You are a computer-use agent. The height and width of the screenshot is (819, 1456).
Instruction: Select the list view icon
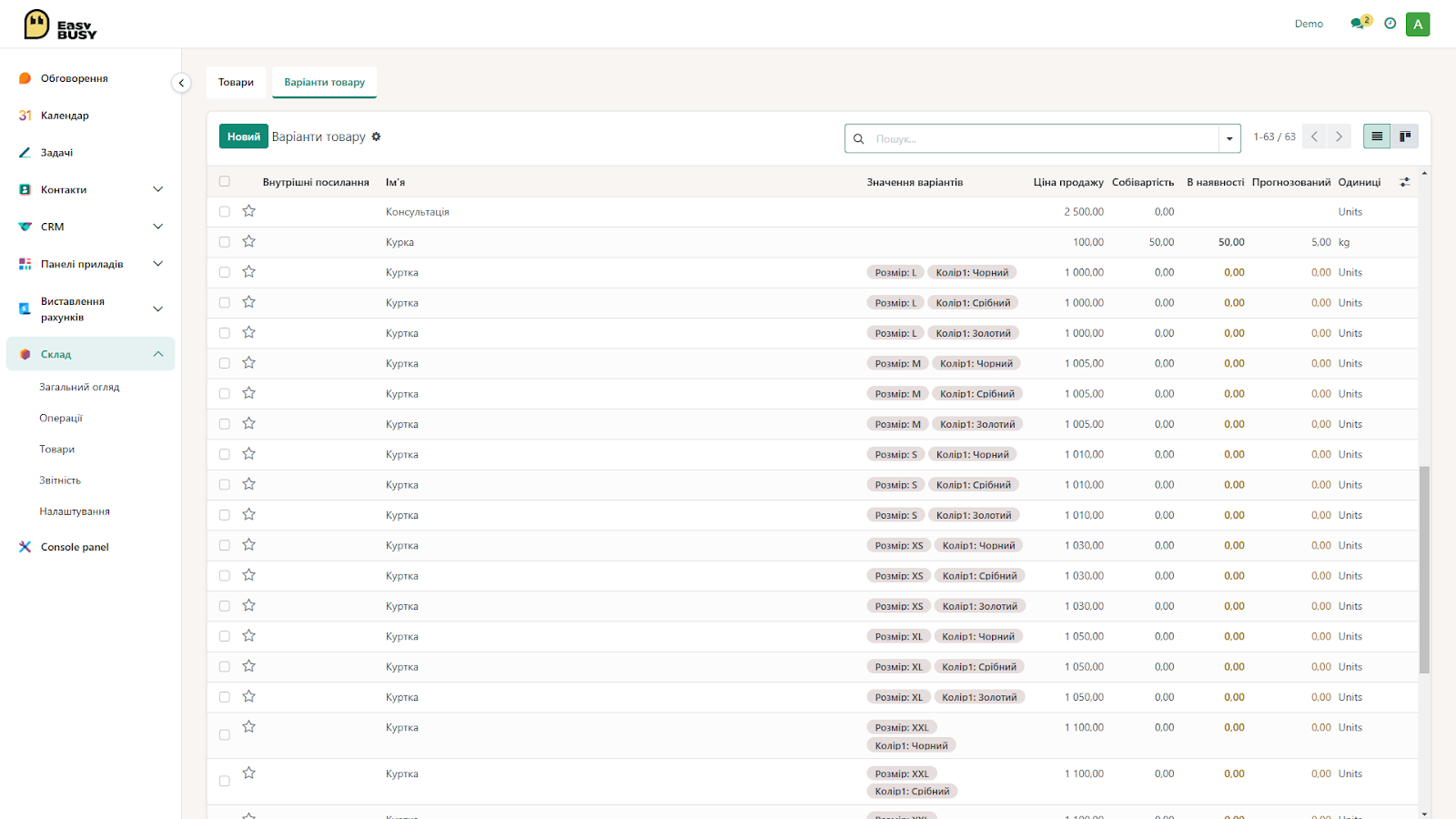coord(1377,136)
